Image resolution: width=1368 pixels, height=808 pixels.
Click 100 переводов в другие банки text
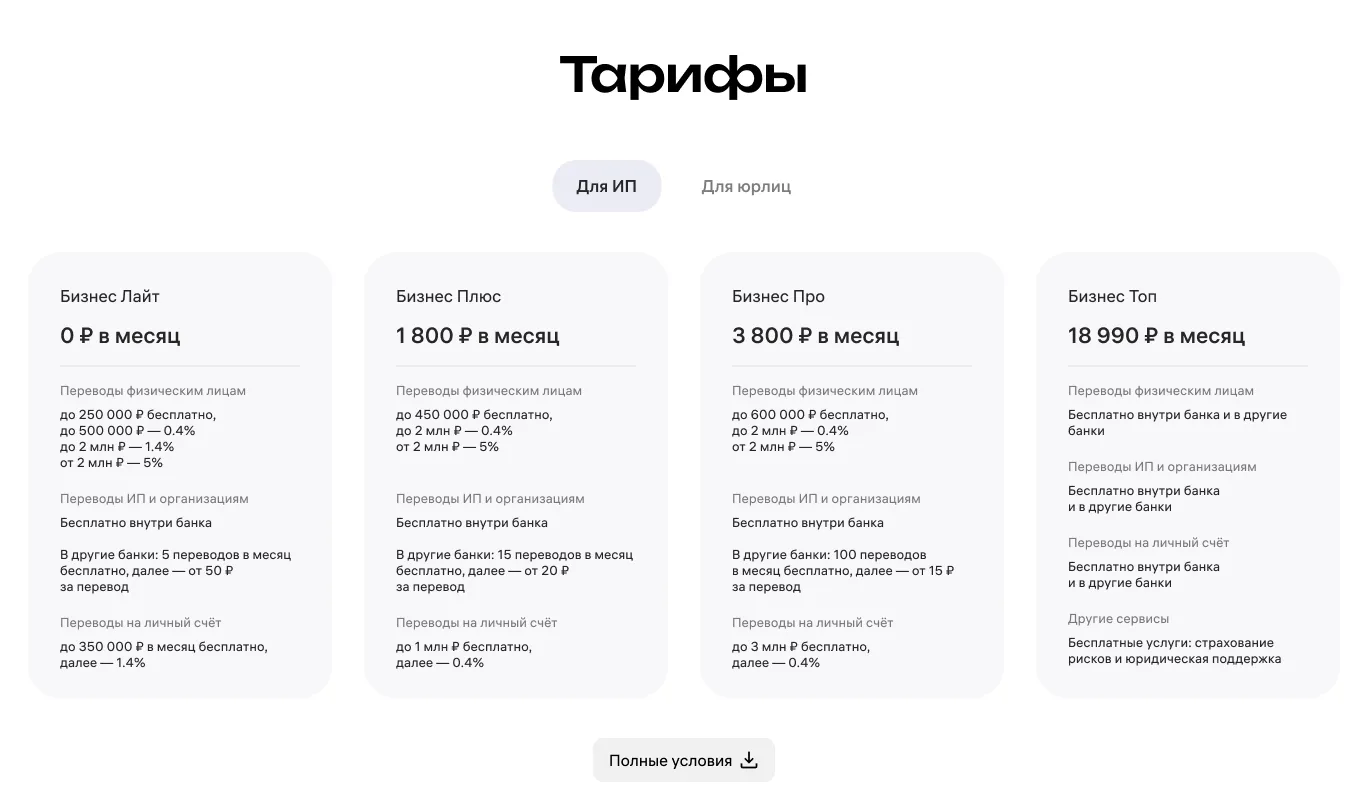click(x=843, y=571)
